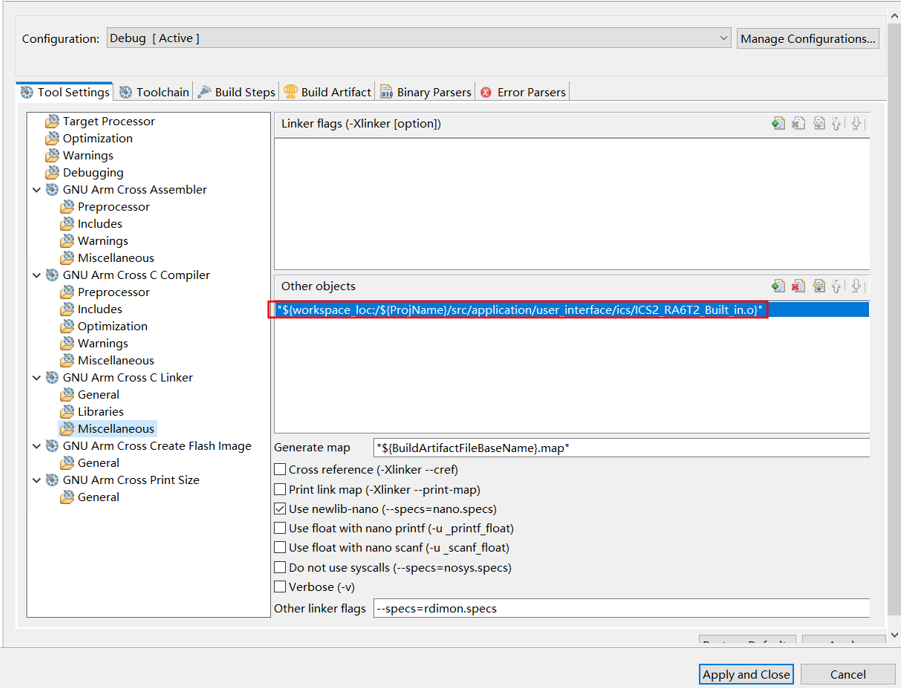Click the Manage Configurations button

(x=808, y=39)
